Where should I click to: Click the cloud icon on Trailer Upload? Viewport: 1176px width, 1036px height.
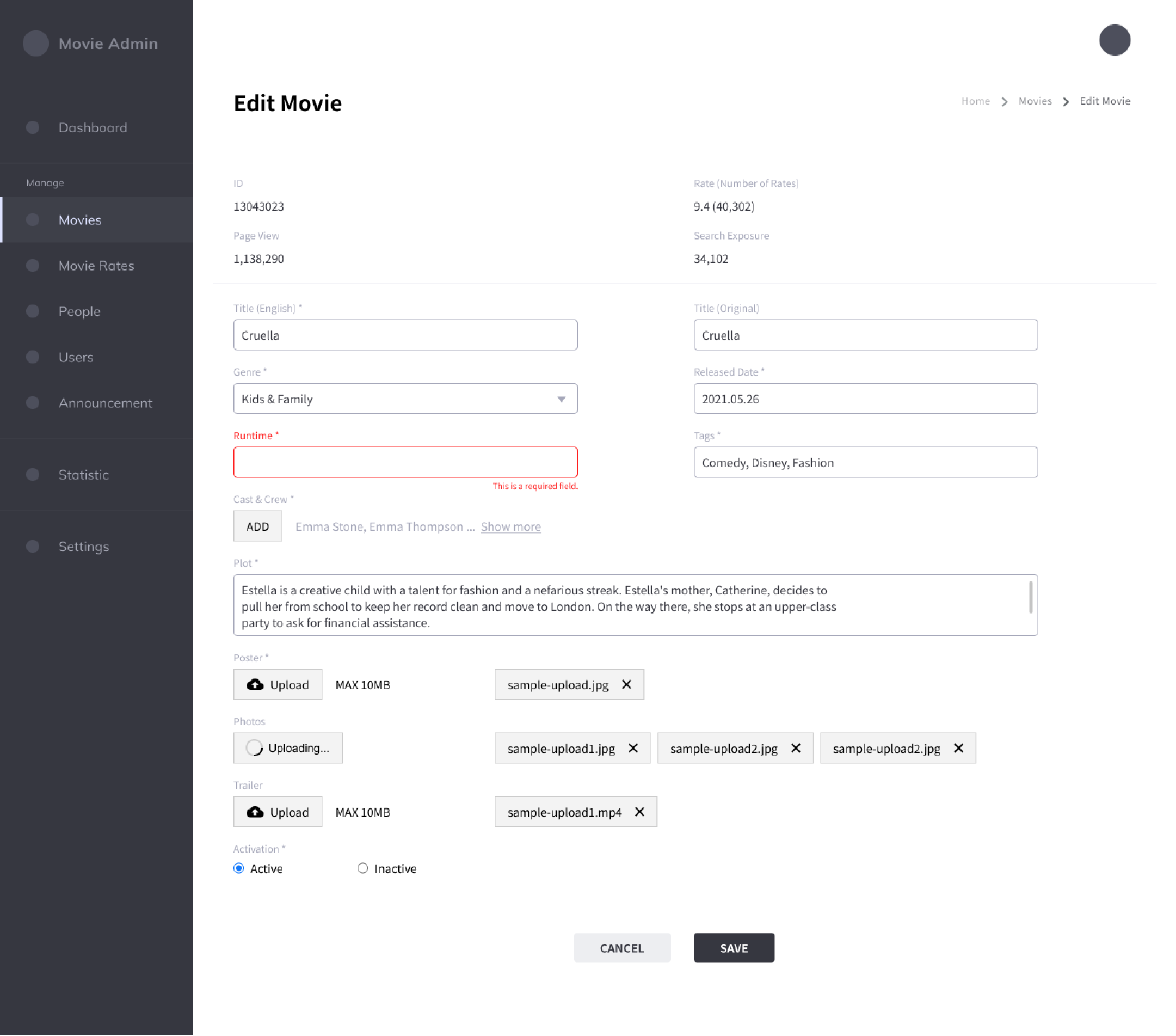255,812
